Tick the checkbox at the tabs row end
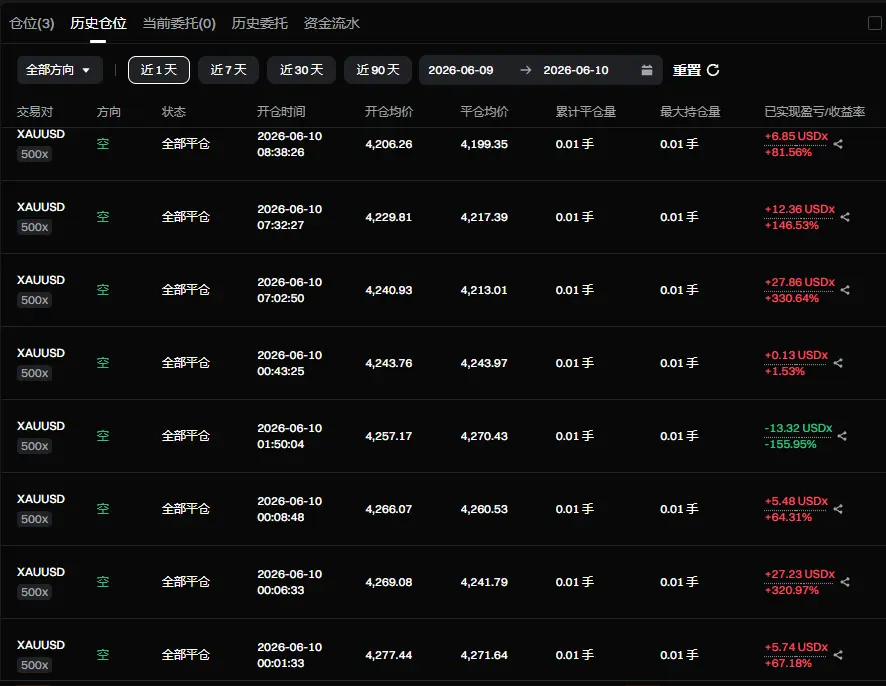The height and width of the screenshot is (686, 886). point(875,23)
